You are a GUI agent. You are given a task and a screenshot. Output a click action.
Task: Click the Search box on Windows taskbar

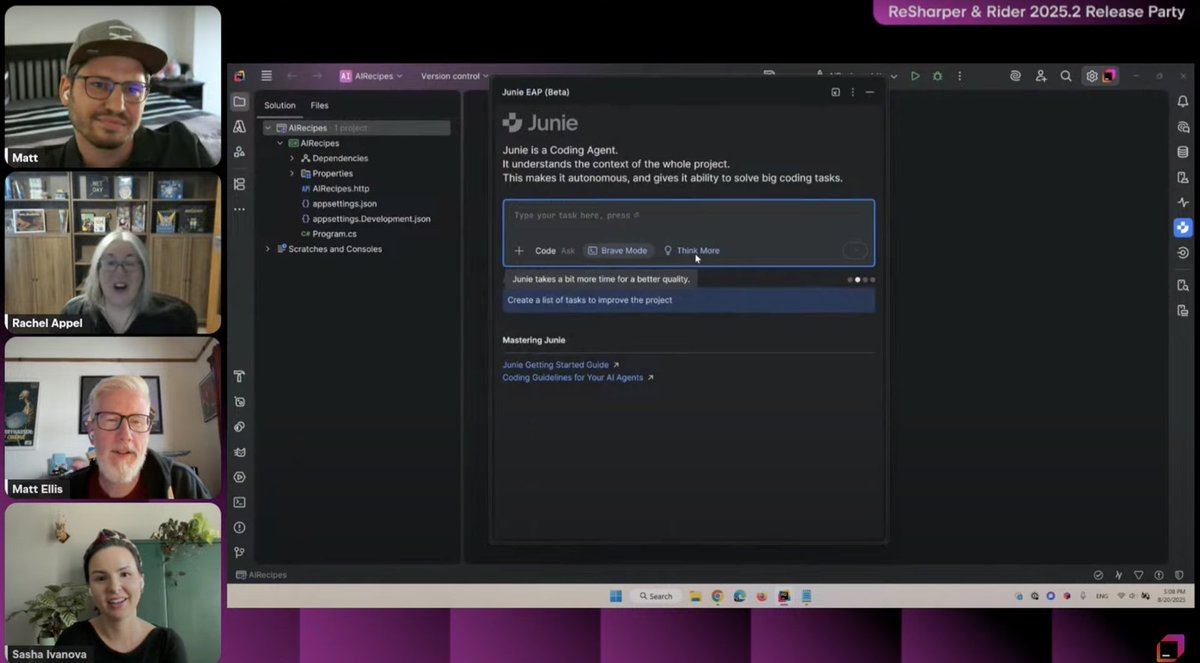point(656,596)
